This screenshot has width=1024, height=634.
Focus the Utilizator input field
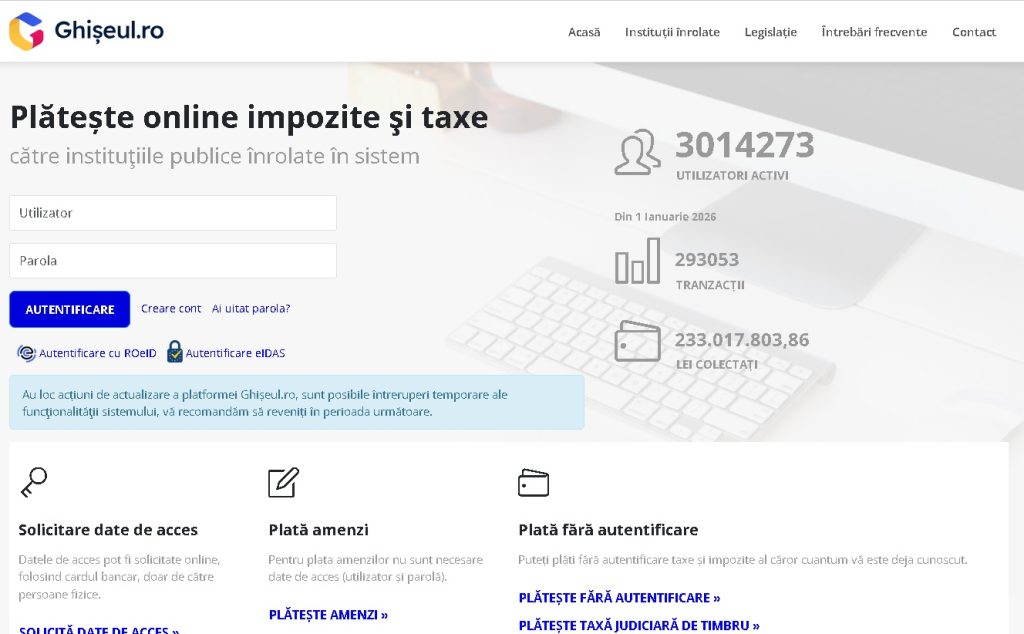click(173, 213)
